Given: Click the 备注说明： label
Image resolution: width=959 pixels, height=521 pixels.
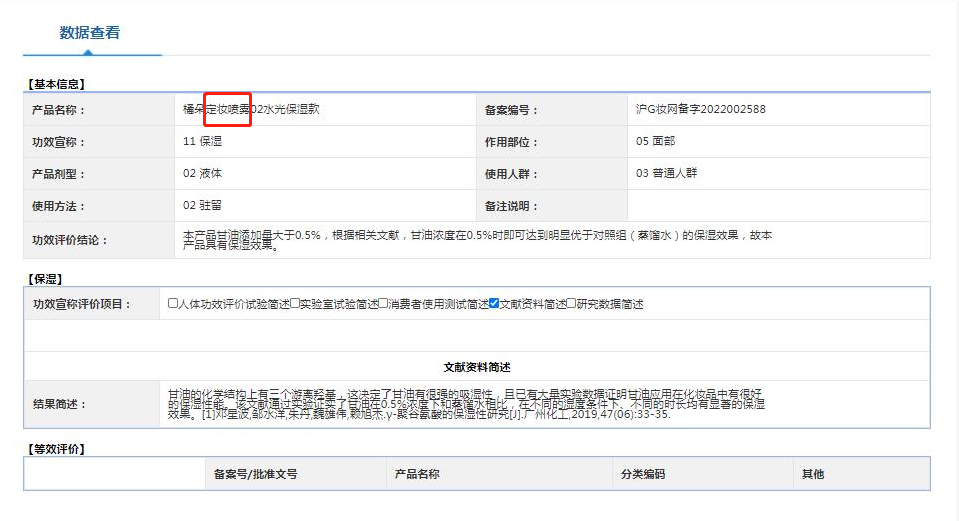Looking at the screenshot, I should 511,206.
